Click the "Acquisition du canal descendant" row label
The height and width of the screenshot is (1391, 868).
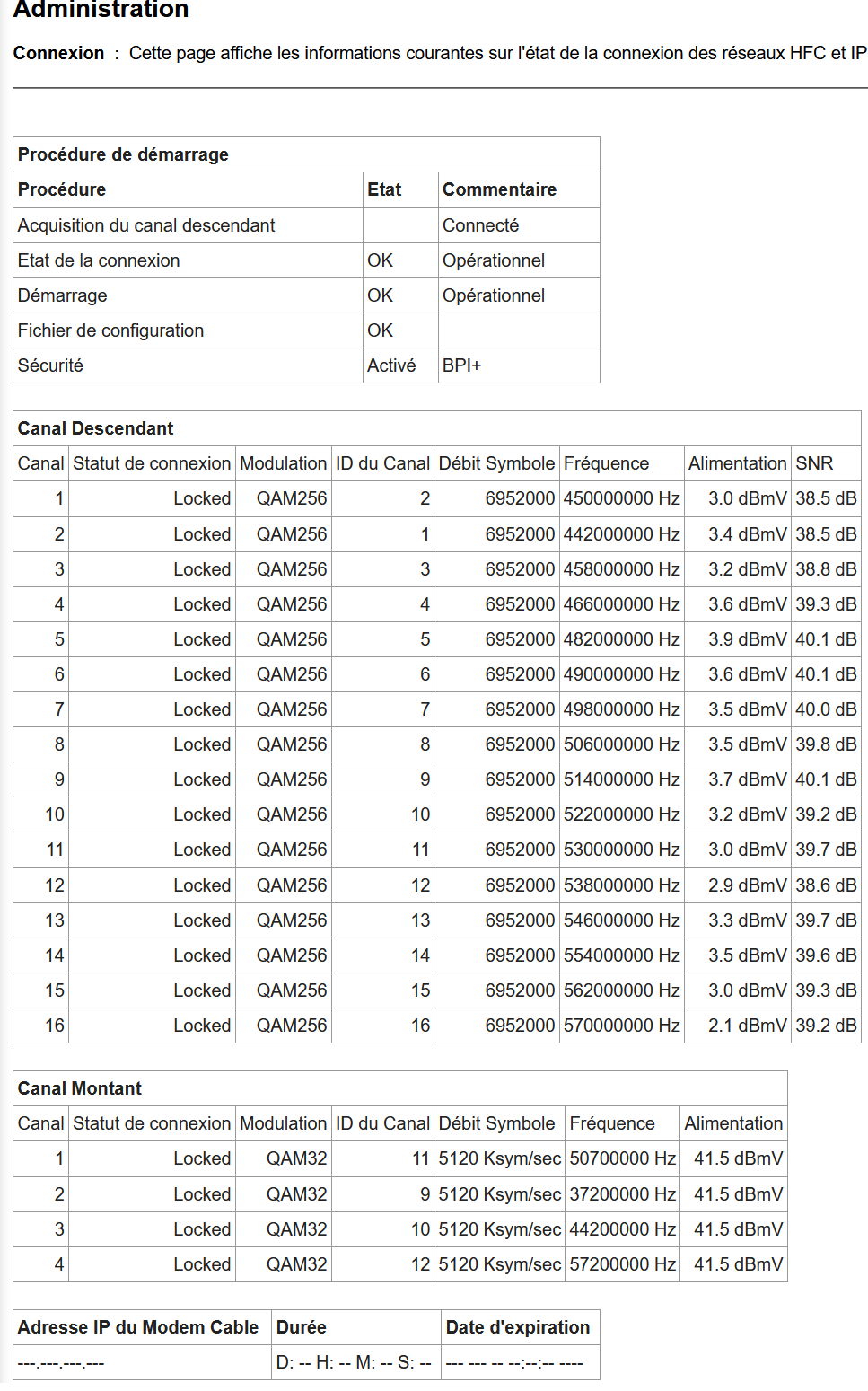coord(146,225)
